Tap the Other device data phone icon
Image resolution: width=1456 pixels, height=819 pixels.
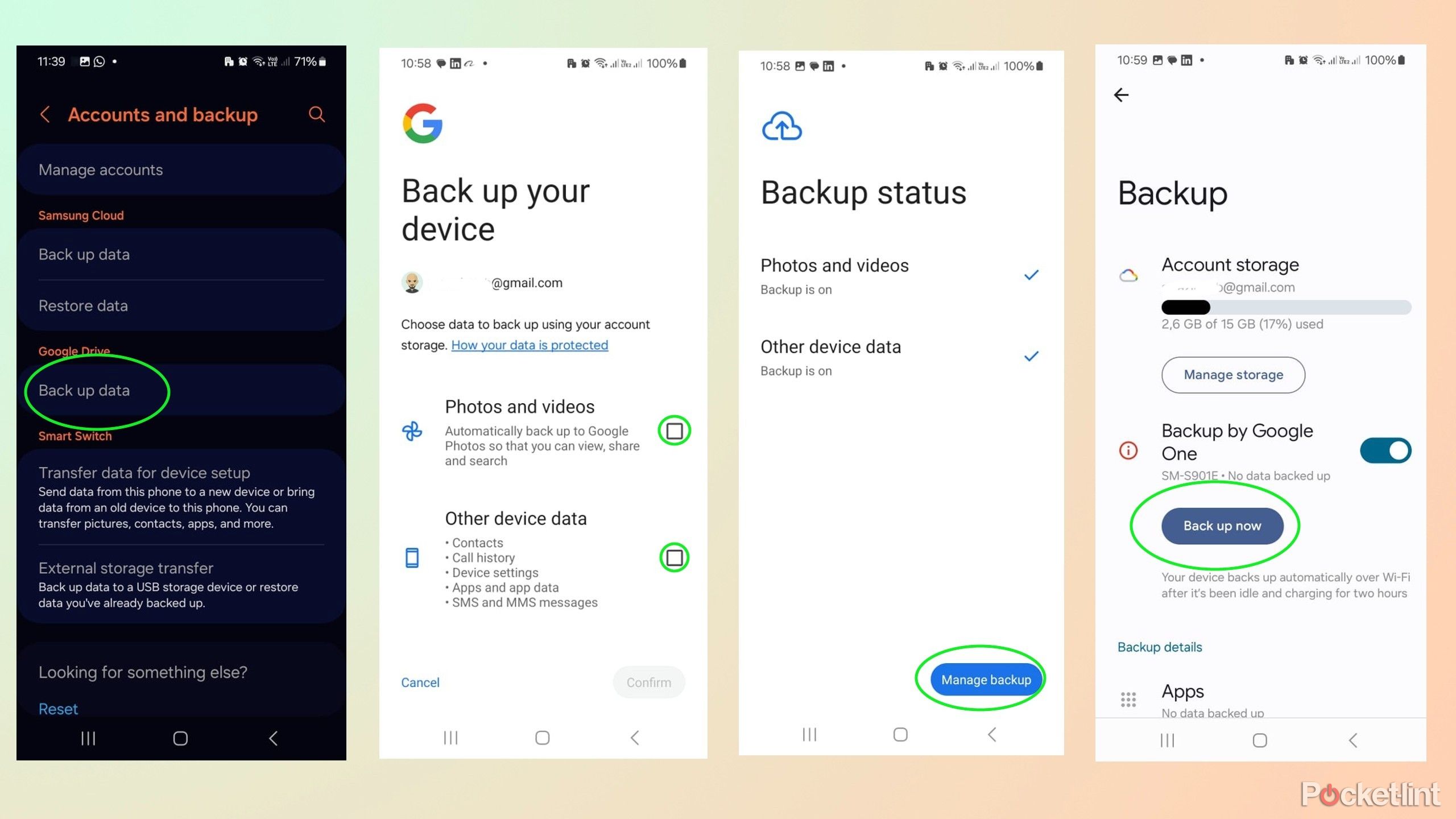tap(413, 558)
